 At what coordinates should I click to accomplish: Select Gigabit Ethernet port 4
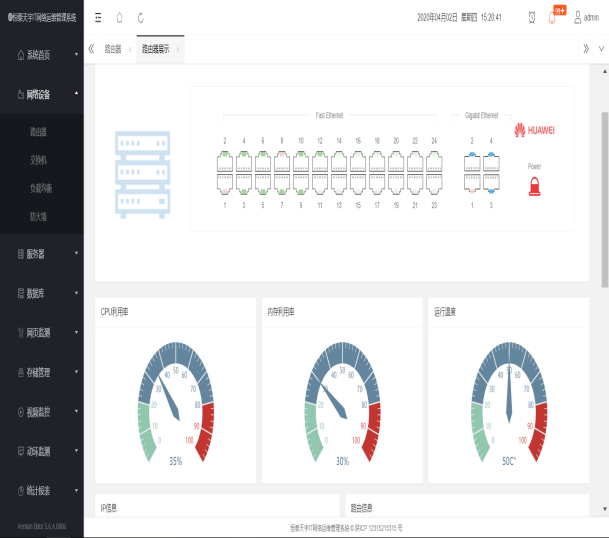(x=491, y=162)
